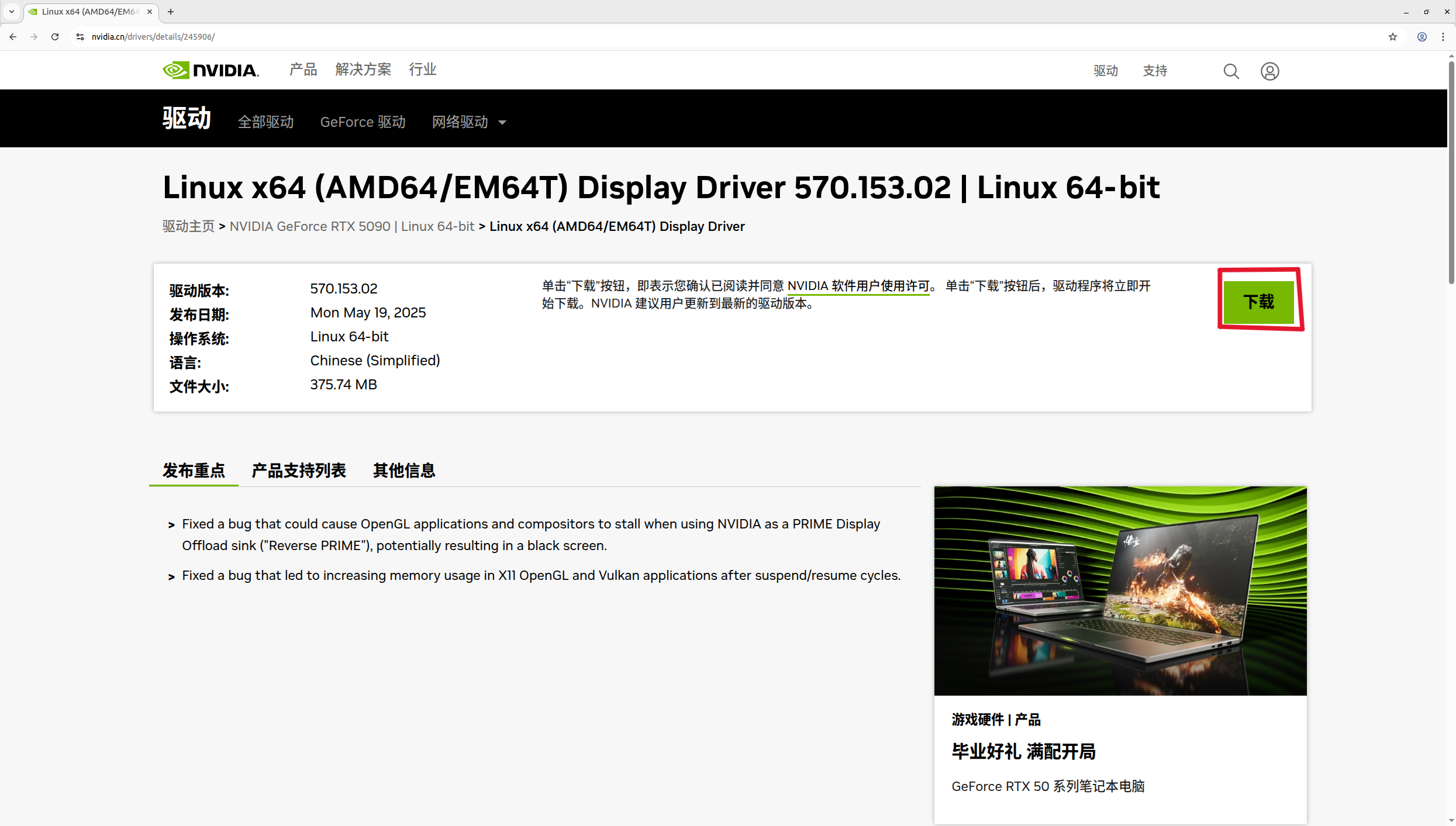View site information icon in address bar
This screenshot has height=826, width=1456.
(x=80, y=37)
